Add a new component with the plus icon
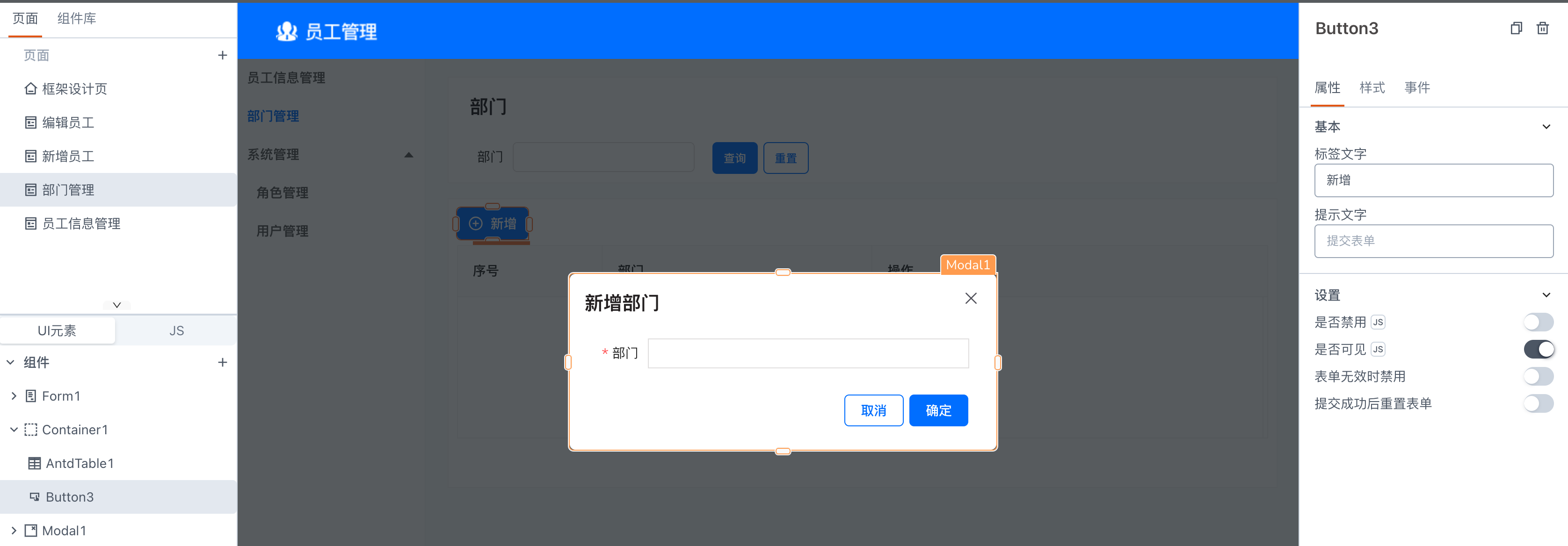1568x546 pixels. click(223, 362)
